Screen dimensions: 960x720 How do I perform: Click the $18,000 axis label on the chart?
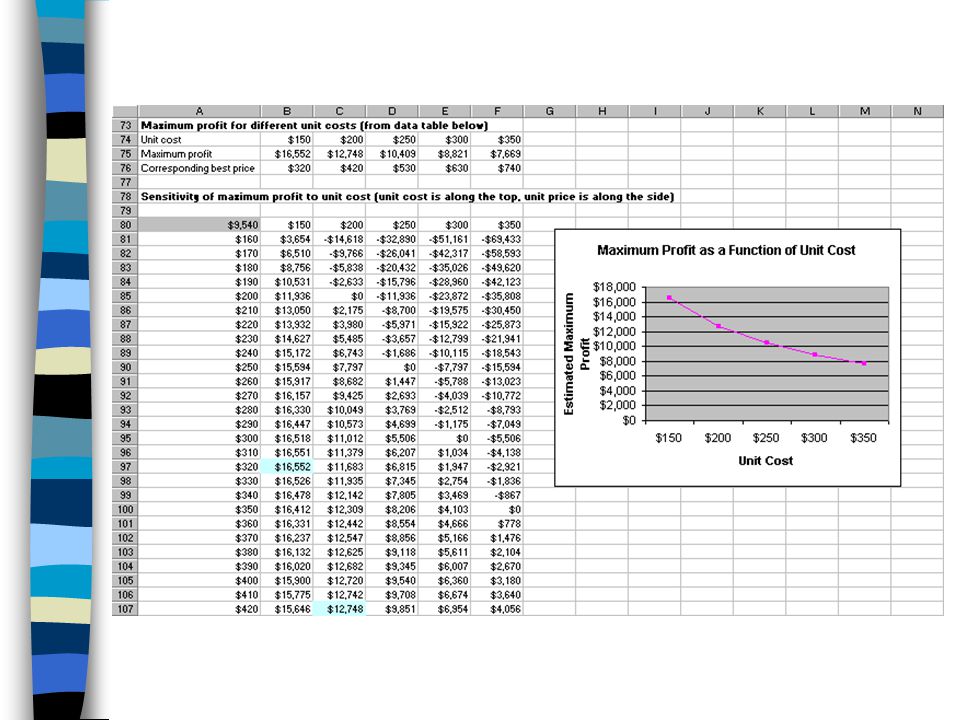click(x=615, y=287)
